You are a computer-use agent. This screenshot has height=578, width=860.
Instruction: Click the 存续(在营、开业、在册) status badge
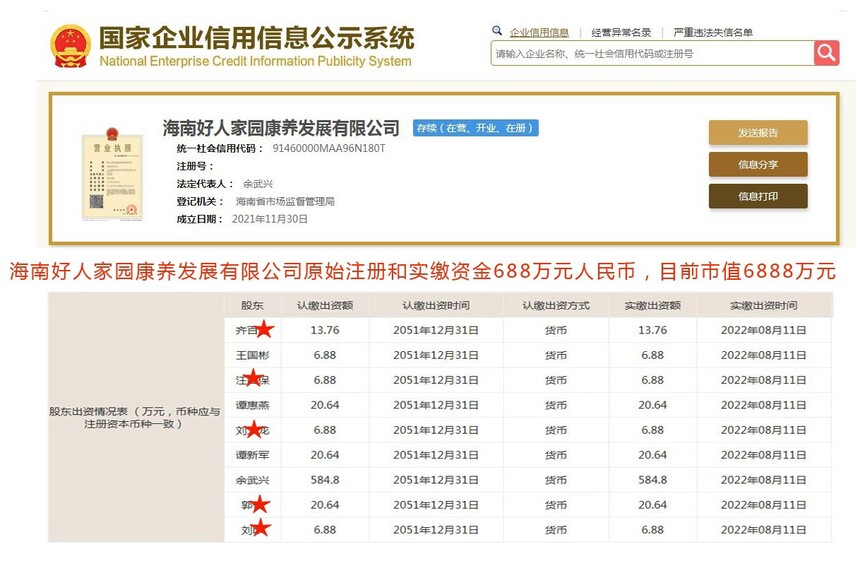476,128
